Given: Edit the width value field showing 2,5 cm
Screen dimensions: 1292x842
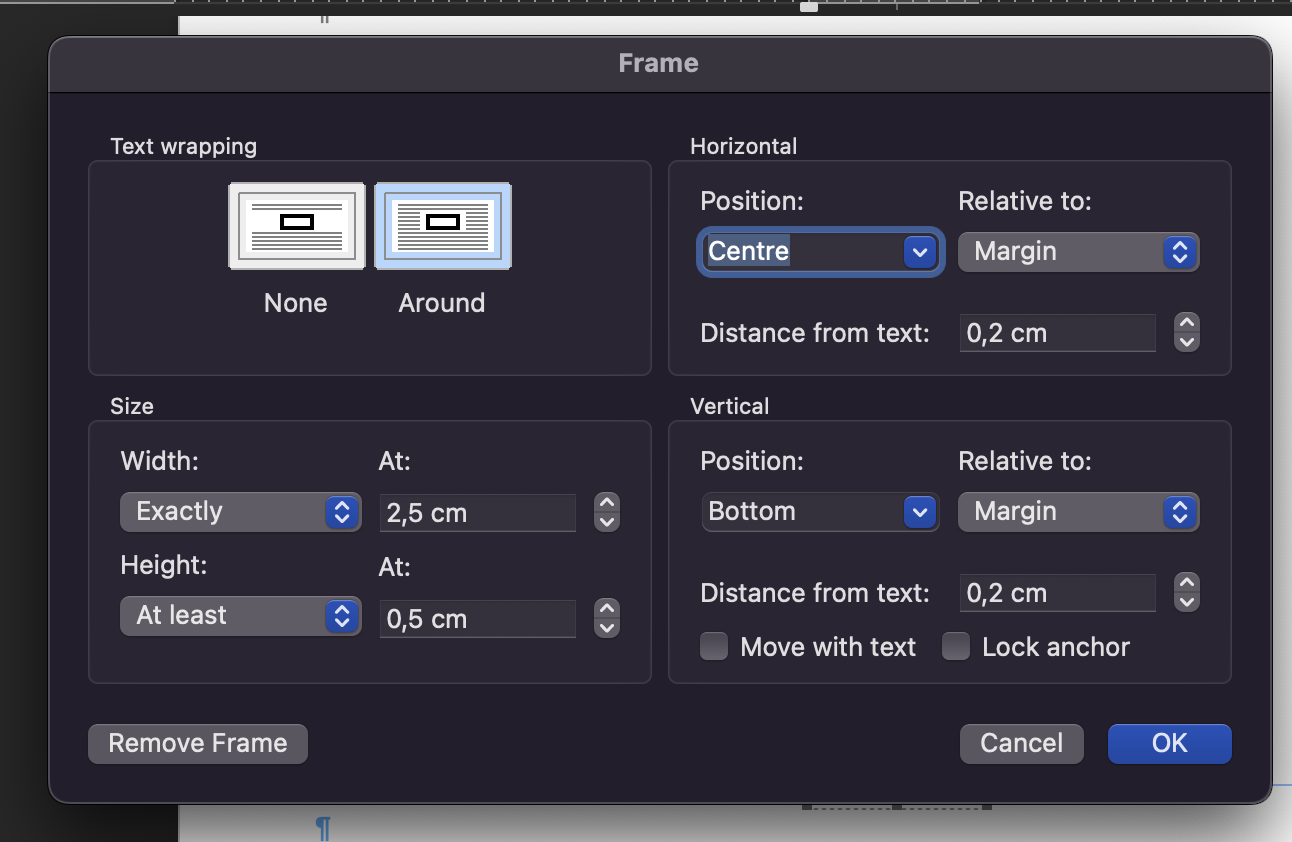Looking at the screenshot, I should (477, 512).
